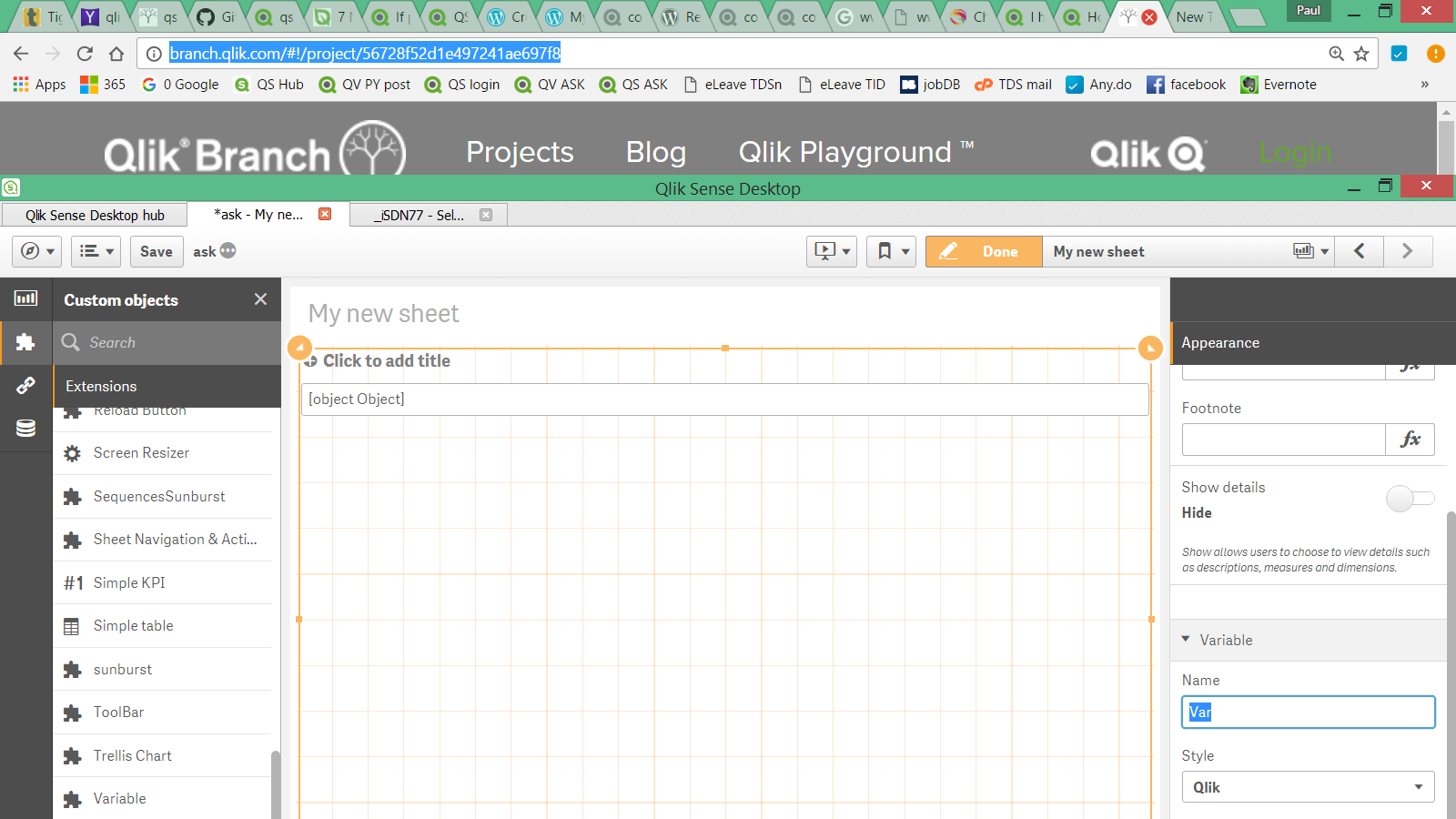Reload the browser page
This screenshot has width=1456, height=819.
tap(85, 54)
